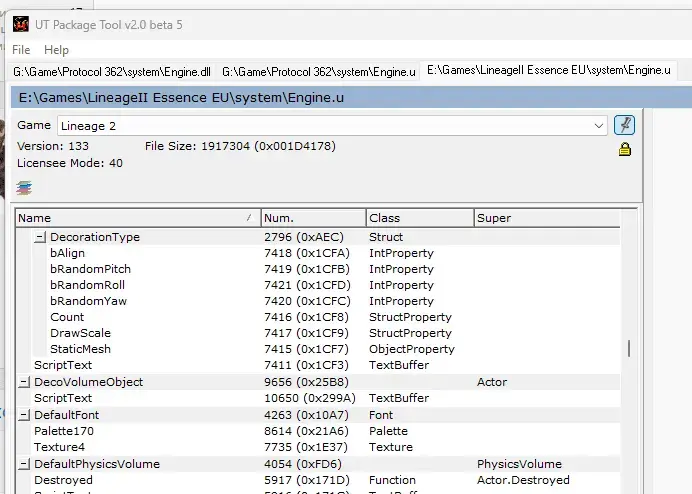
Task: Sort by the Super column header
Action: click(547, 218)
